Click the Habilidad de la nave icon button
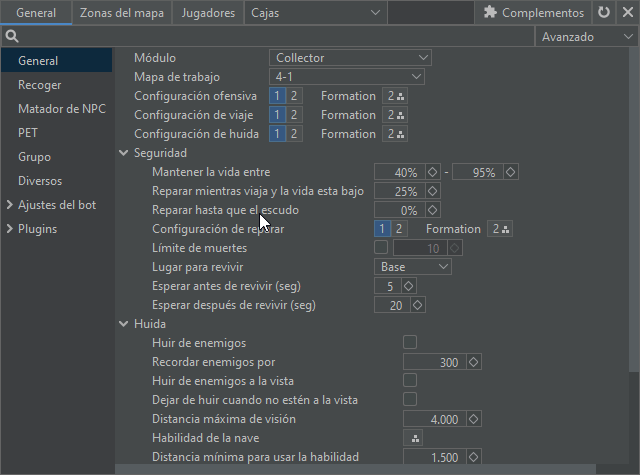 (x=415, y=439)
